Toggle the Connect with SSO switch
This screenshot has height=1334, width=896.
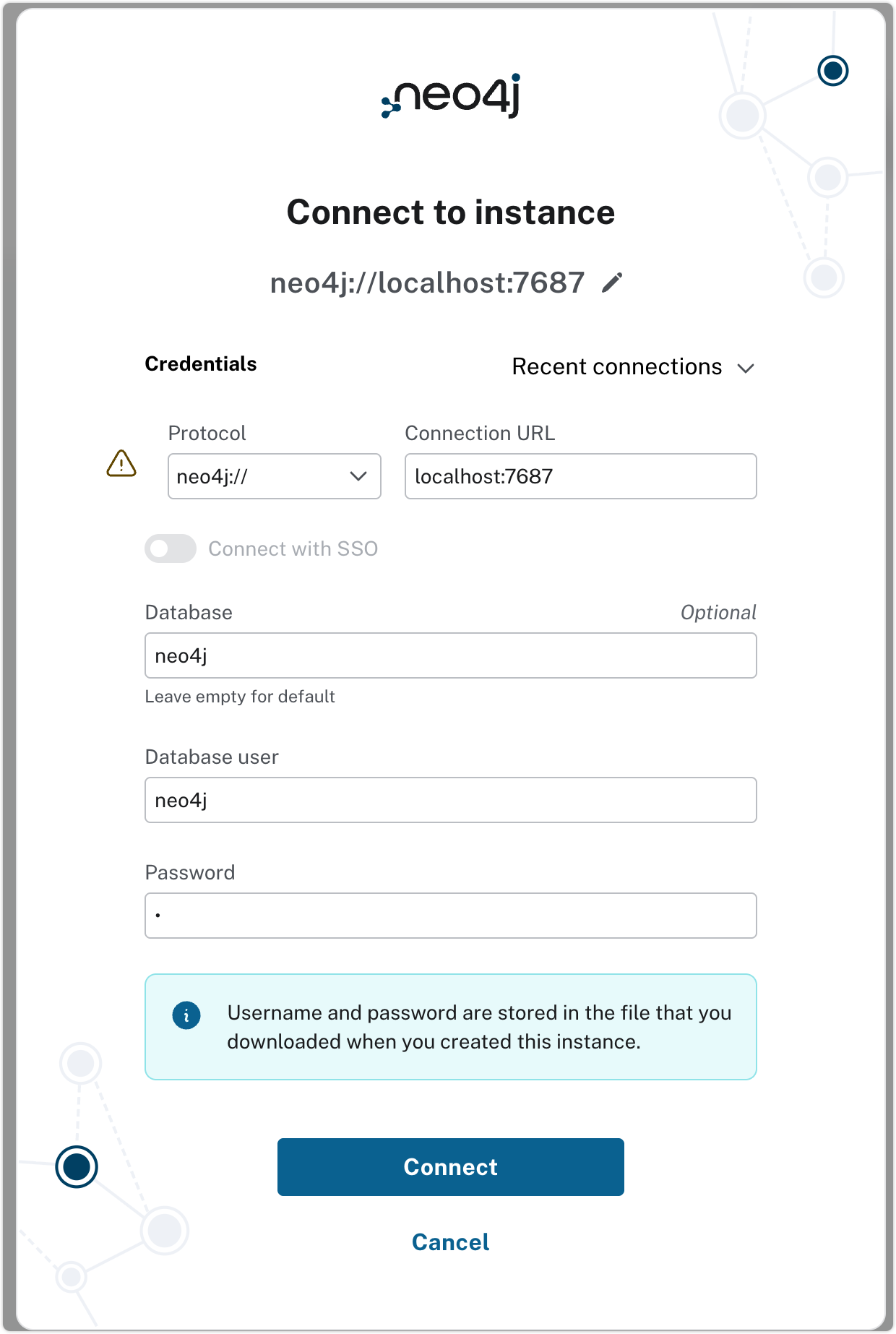[171, 548]
